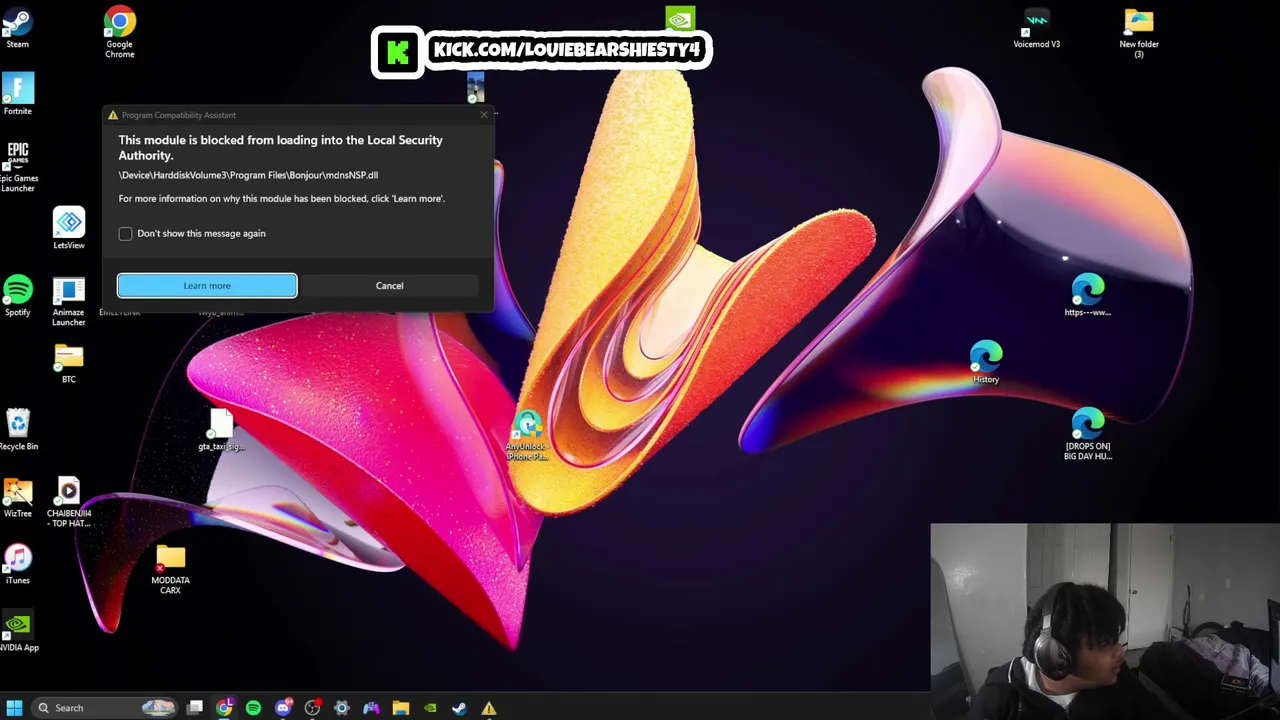Screen dimensions: 1280x720
Task: Open NVIDIA App desktop shortcut
Action: [18, 632]
